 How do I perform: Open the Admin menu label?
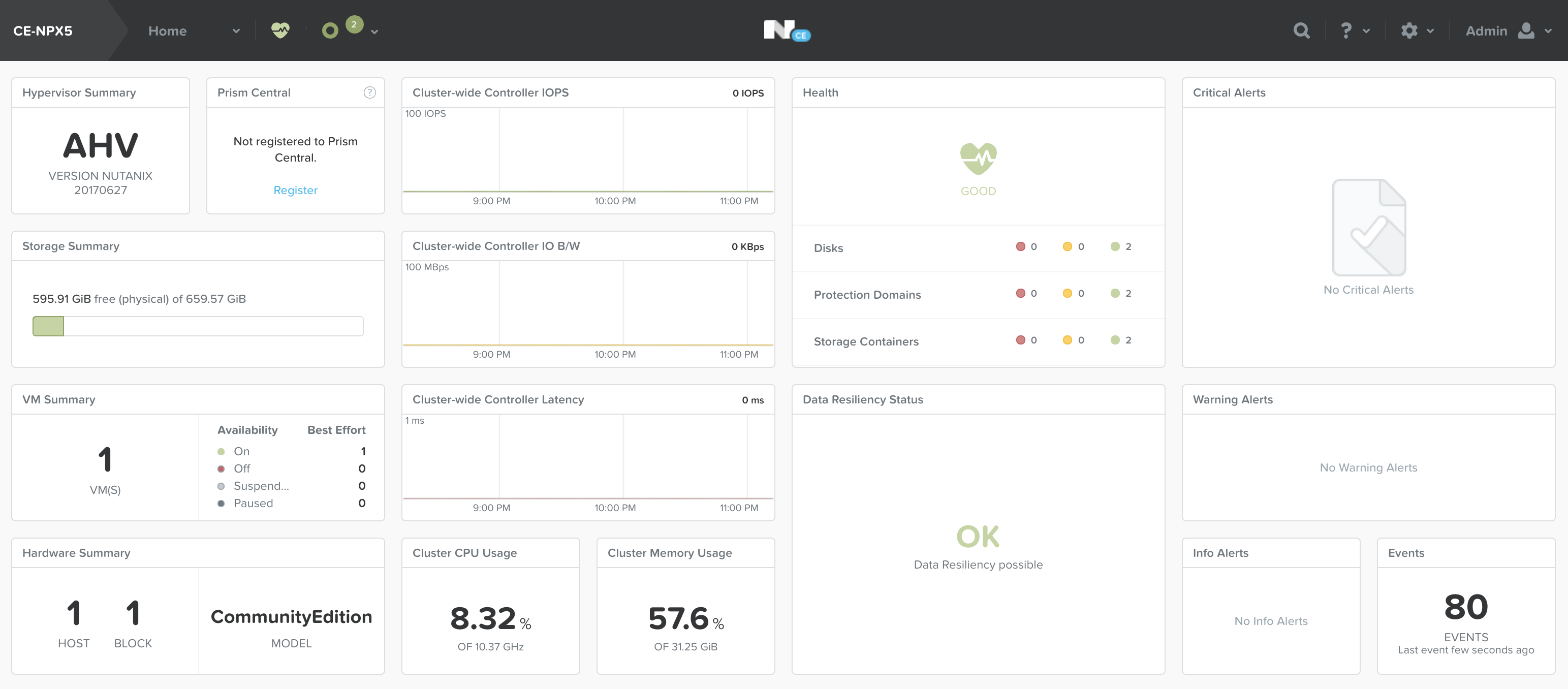coord(1486,30)
